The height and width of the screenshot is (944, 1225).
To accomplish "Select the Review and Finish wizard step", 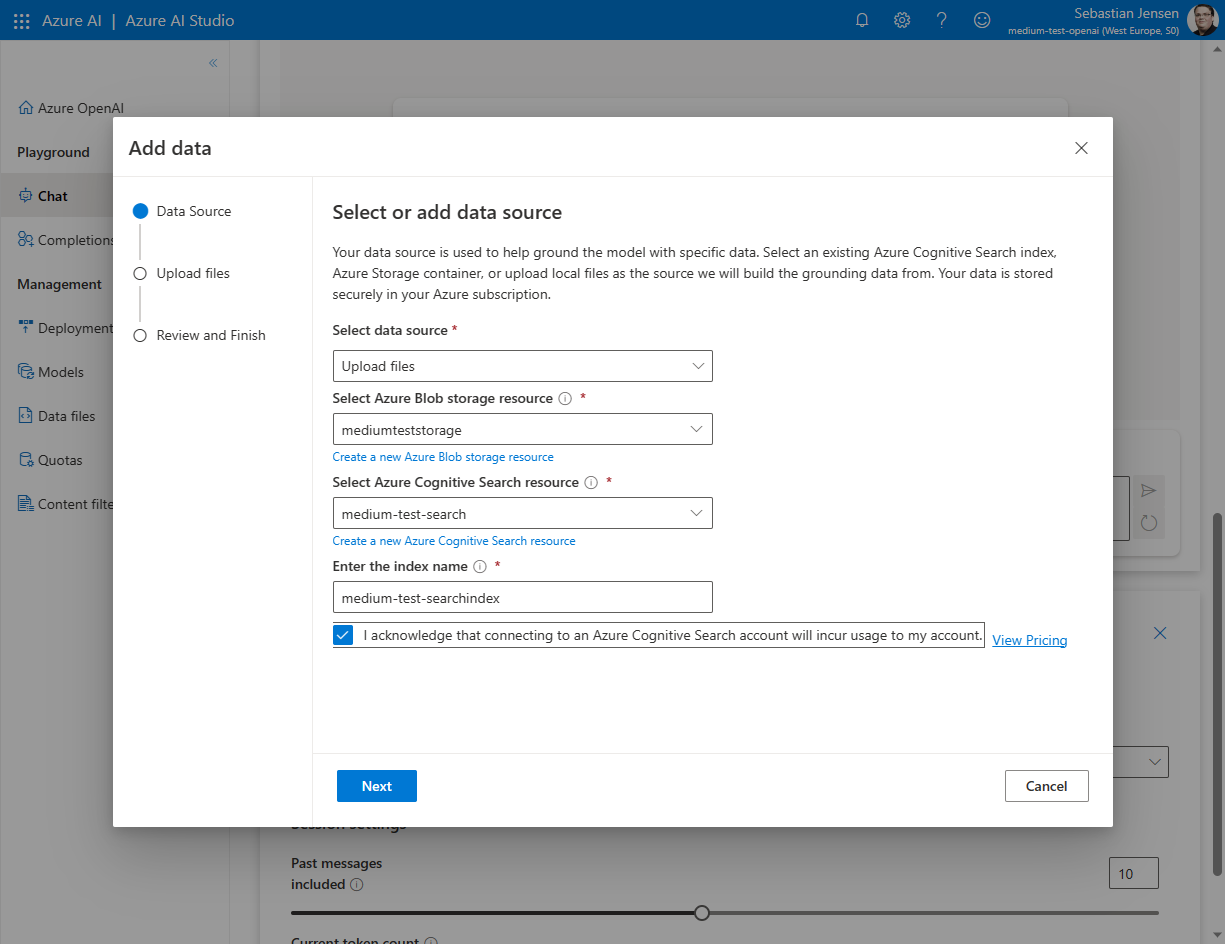I will coord(210,335).
